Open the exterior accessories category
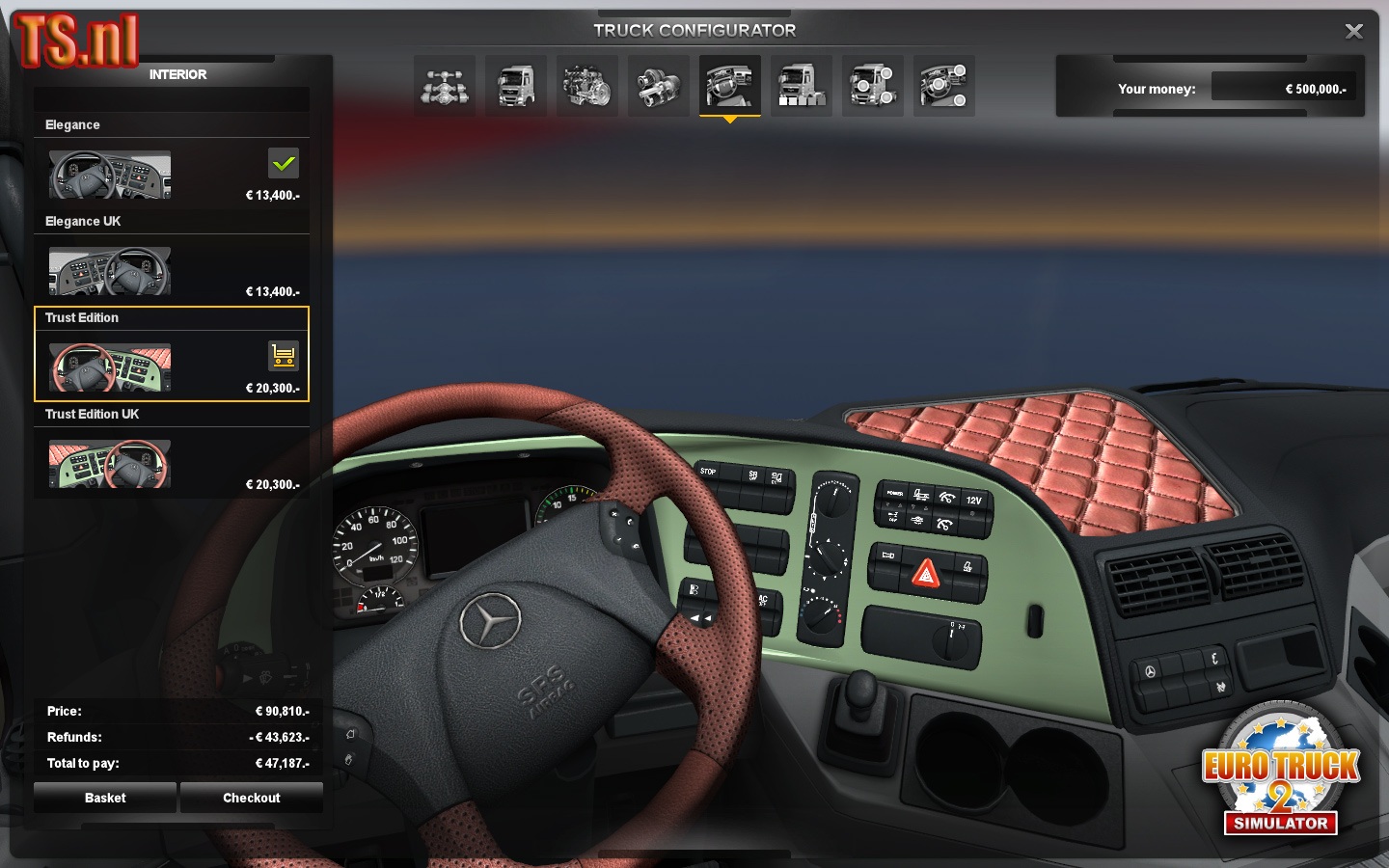The height and width of the screenshot is (868, 1389). tap(873, 86)
